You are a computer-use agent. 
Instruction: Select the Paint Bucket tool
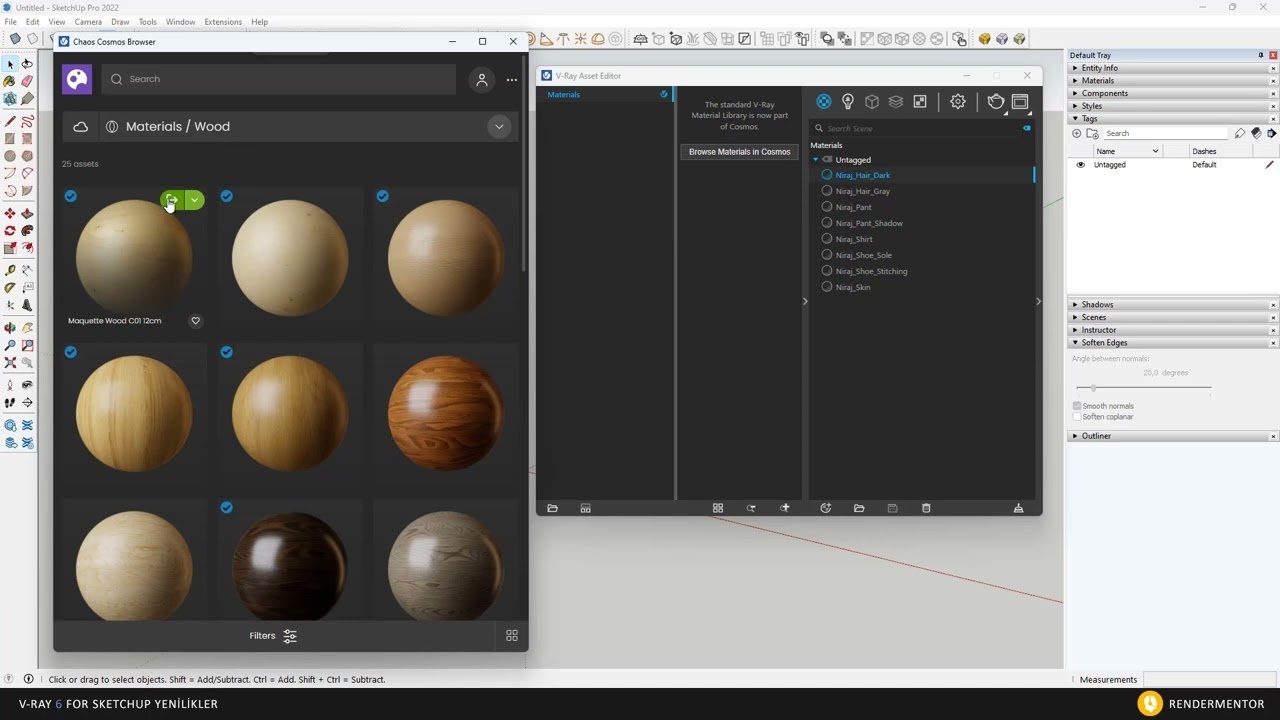click(10, 81)
